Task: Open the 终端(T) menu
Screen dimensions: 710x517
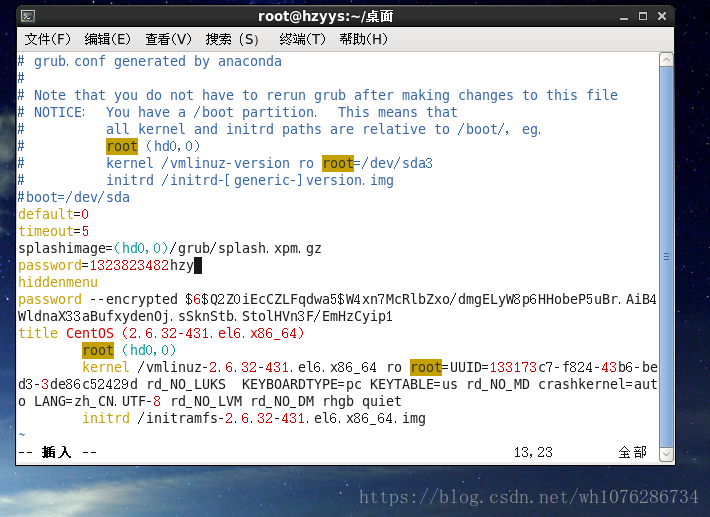Action: (x=302, y=39)
